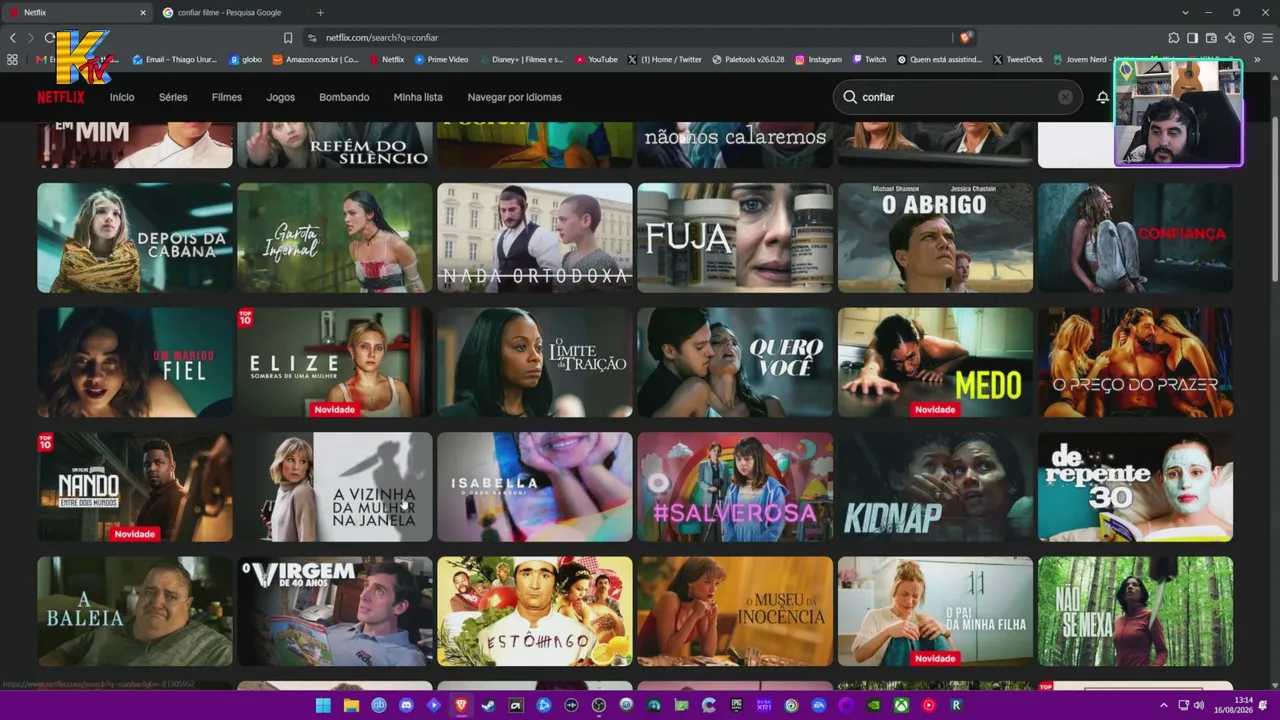Viewport: 1280px width, 720px height.
Task: Open the Paletools bookmark
Action: pyautogui.click(x=748, y=60)
